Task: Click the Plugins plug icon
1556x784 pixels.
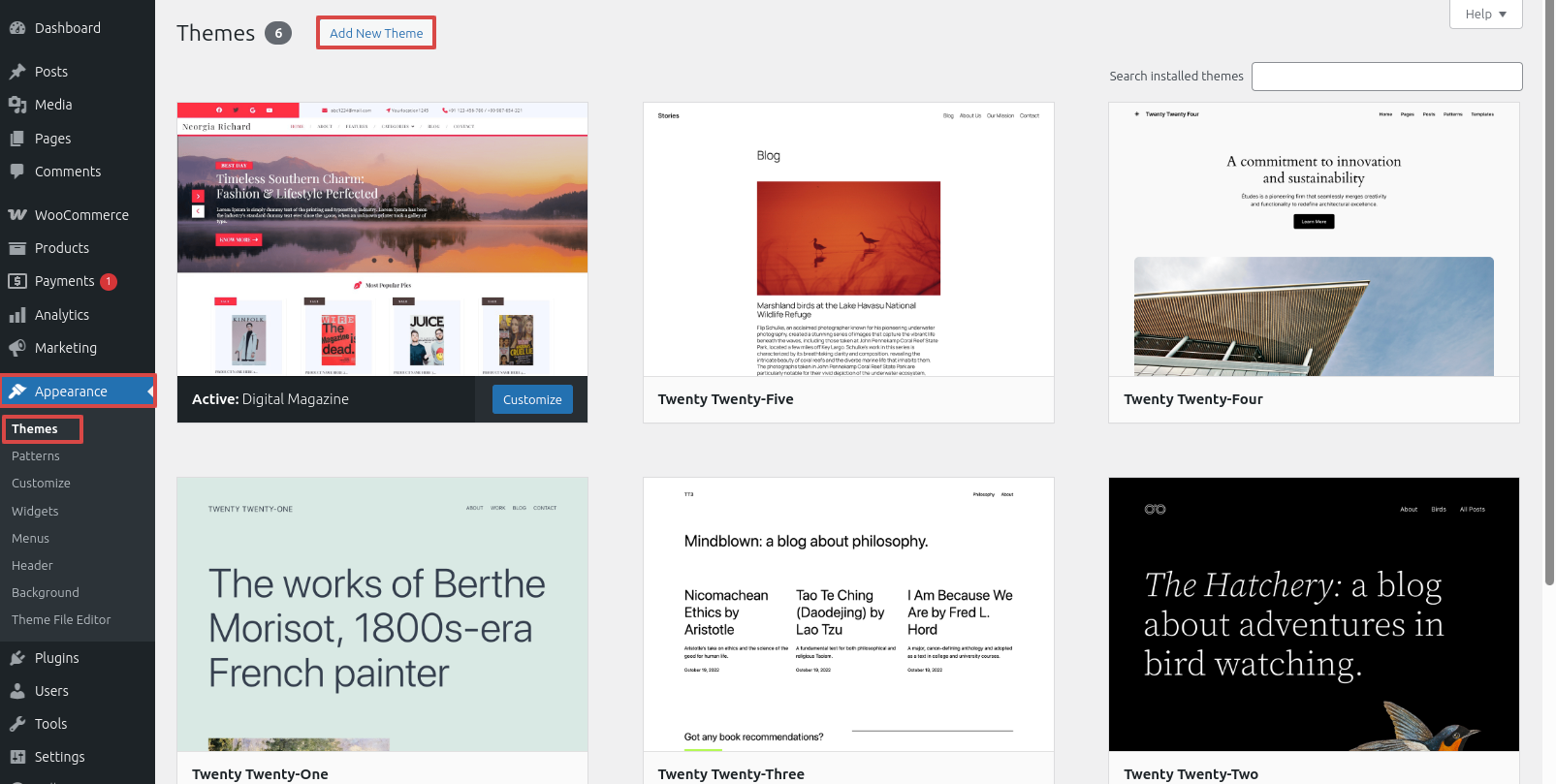Action: (x=16, y=658)
